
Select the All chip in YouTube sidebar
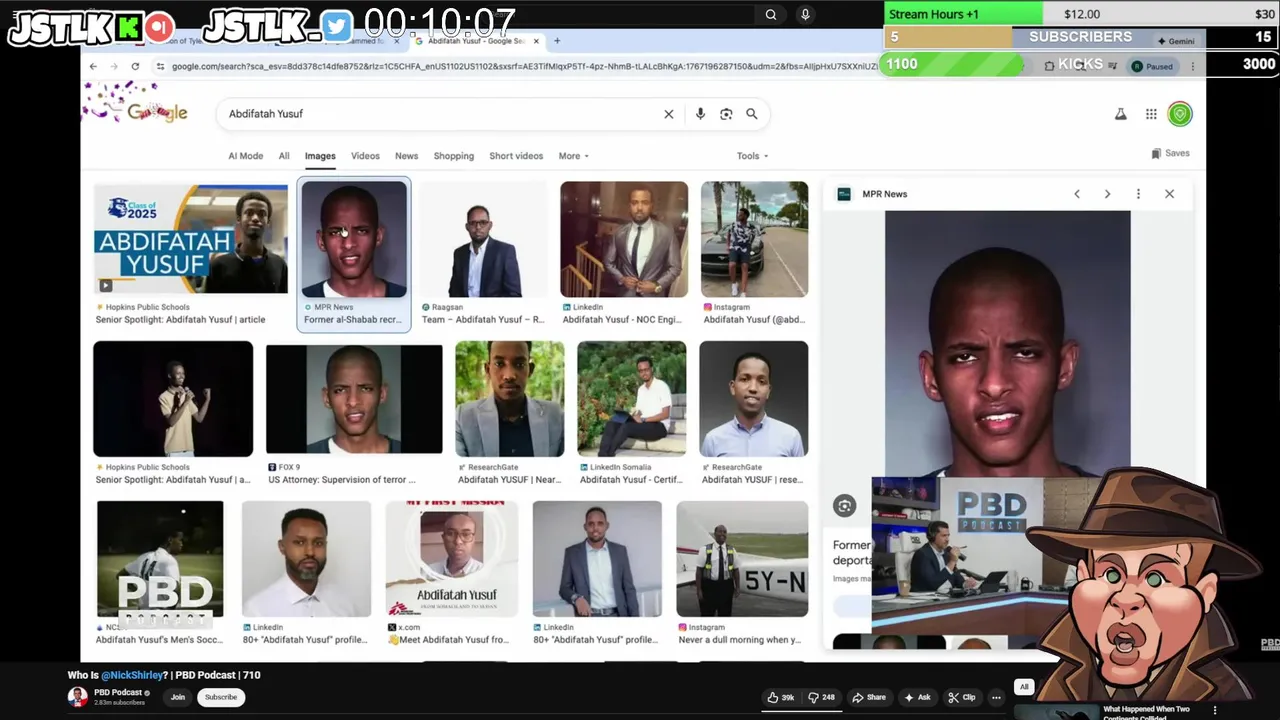coord(1024,687)
